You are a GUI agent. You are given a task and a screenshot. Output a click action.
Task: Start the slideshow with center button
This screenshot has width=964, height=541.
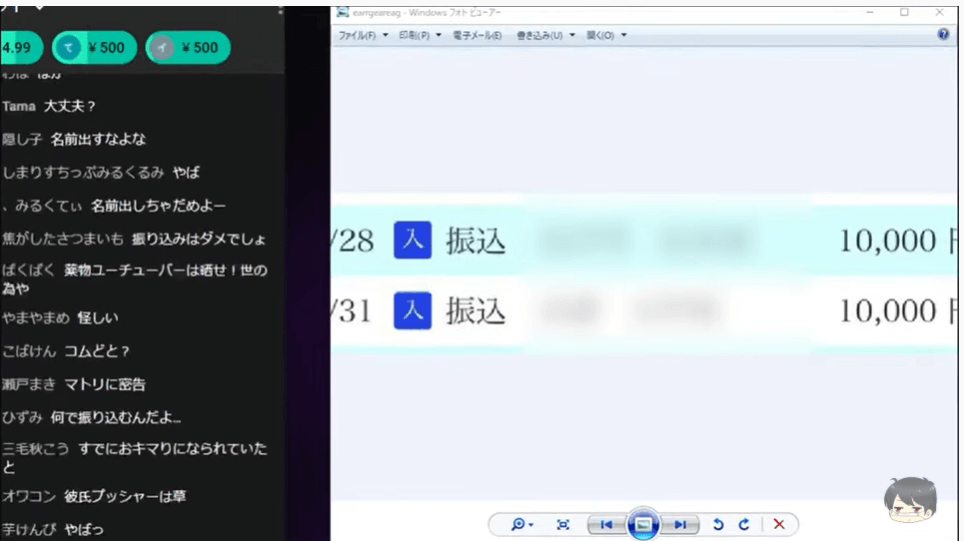643,524
